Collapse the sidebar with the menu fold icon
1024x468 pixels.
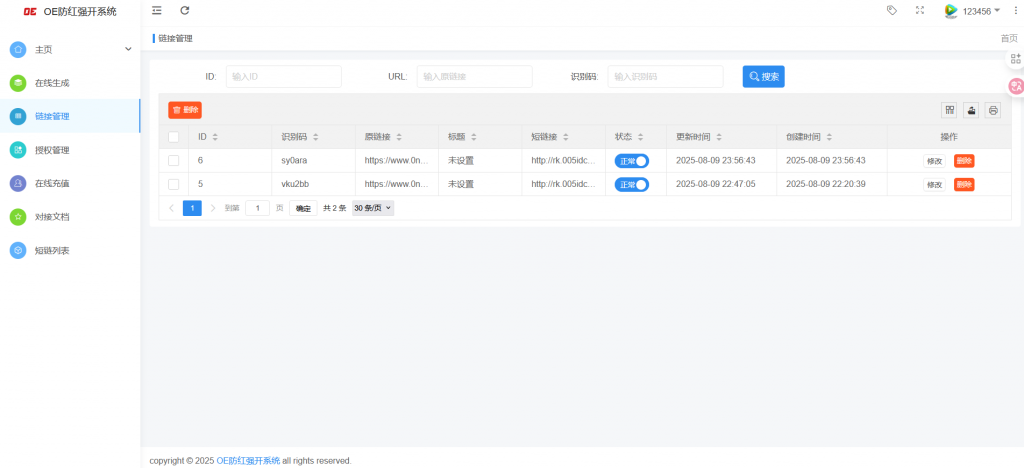(x=157, y=10)
